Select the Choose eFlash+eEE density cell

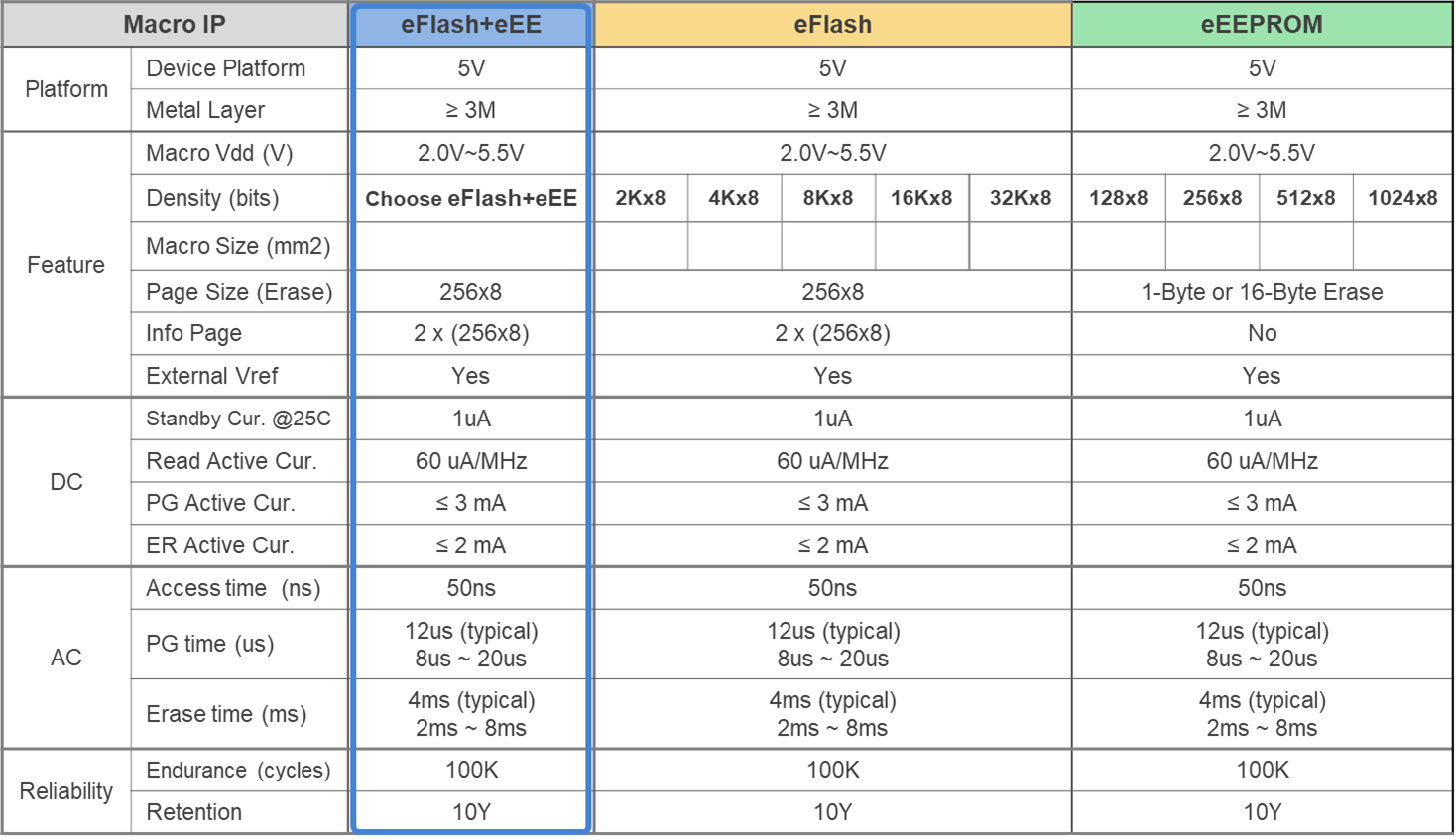471,198
